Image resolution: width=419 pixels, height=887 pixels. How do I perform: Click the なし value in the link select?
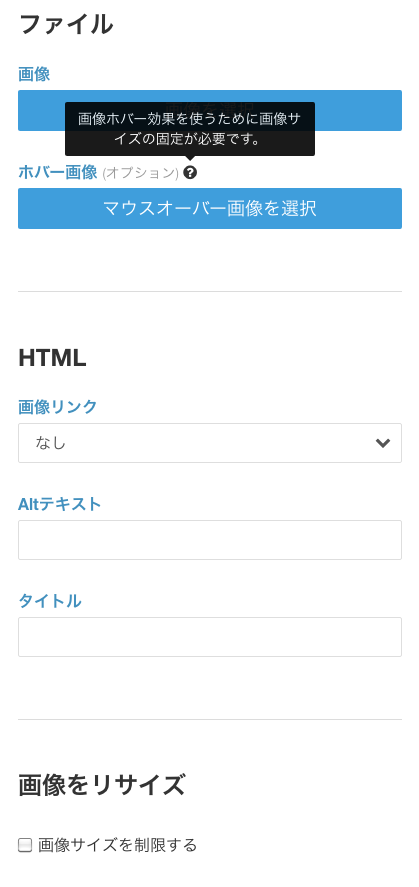pyautogui.click(x=51, y=443)
